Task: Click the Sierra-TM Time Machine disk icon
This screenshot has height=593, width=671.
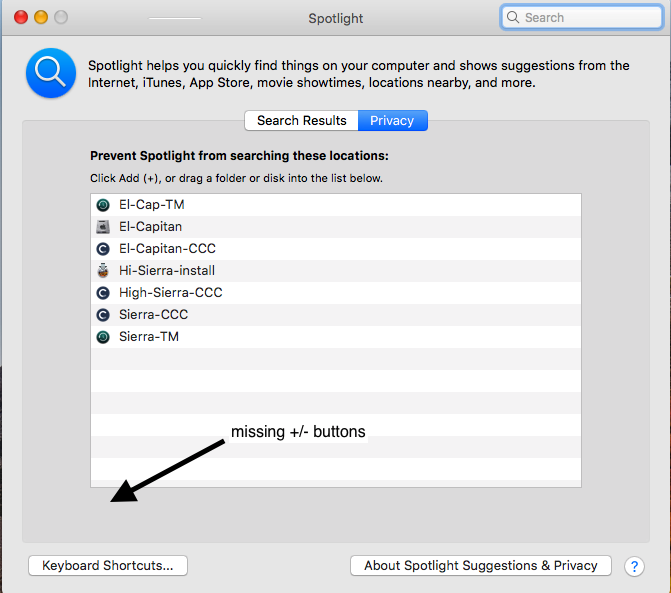Action: click(x=103, y=337)
